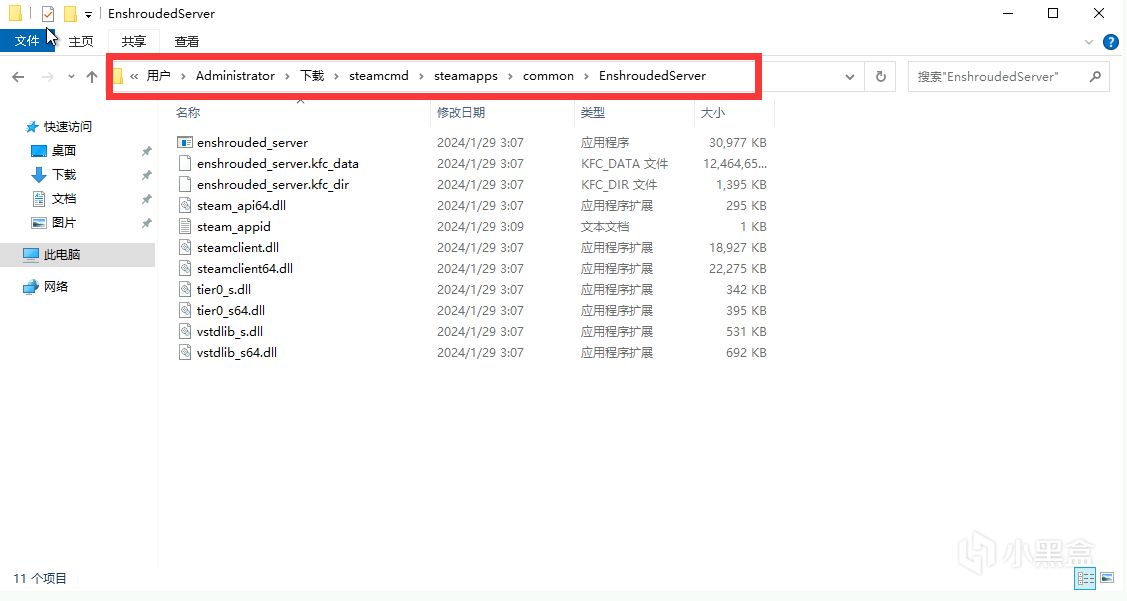
Task: Select the enshrouded_server.kfc_data file icon
Action: point(185,163)
